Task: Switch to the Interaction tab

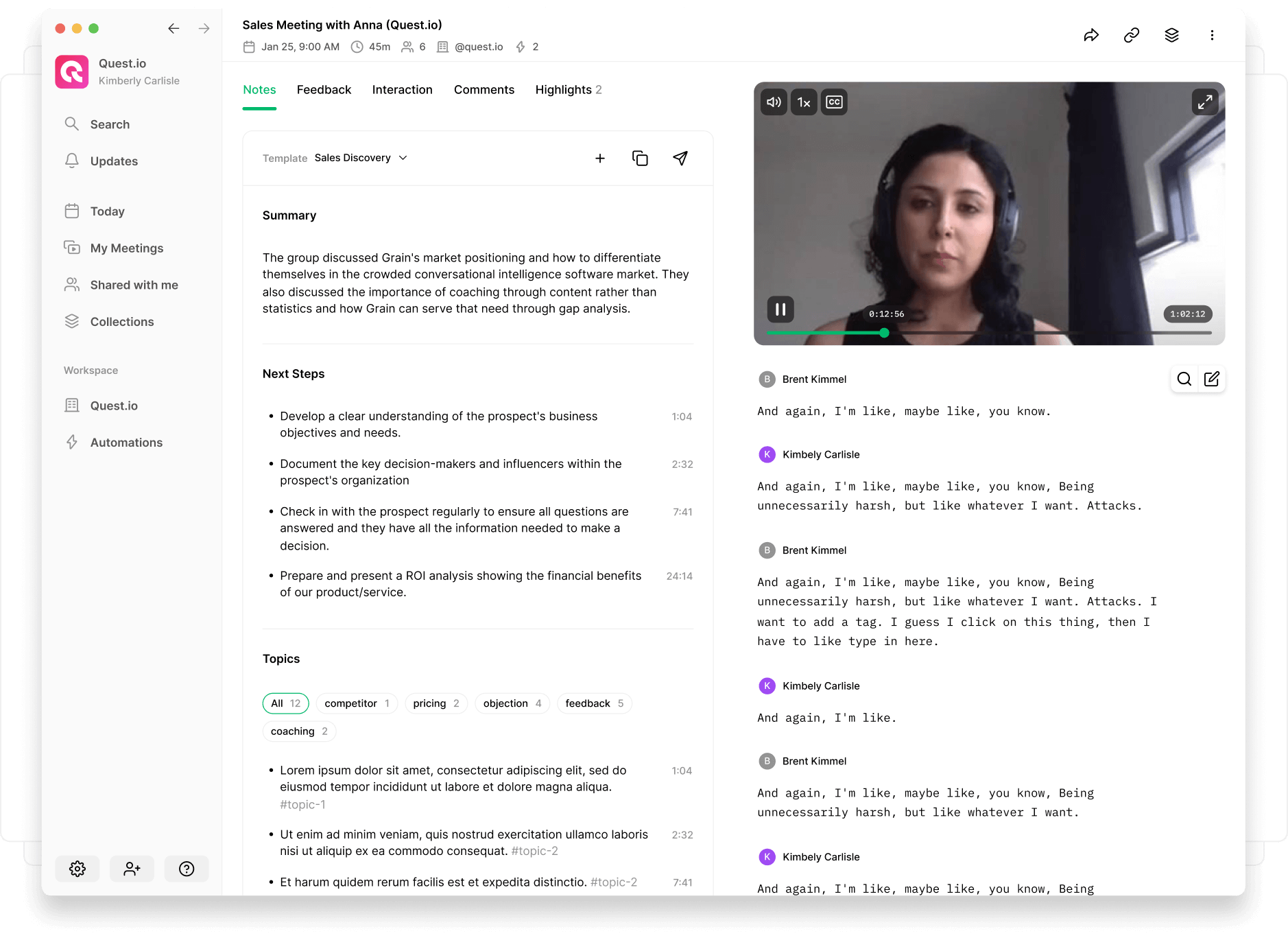Action: click(x=402, y=90)
